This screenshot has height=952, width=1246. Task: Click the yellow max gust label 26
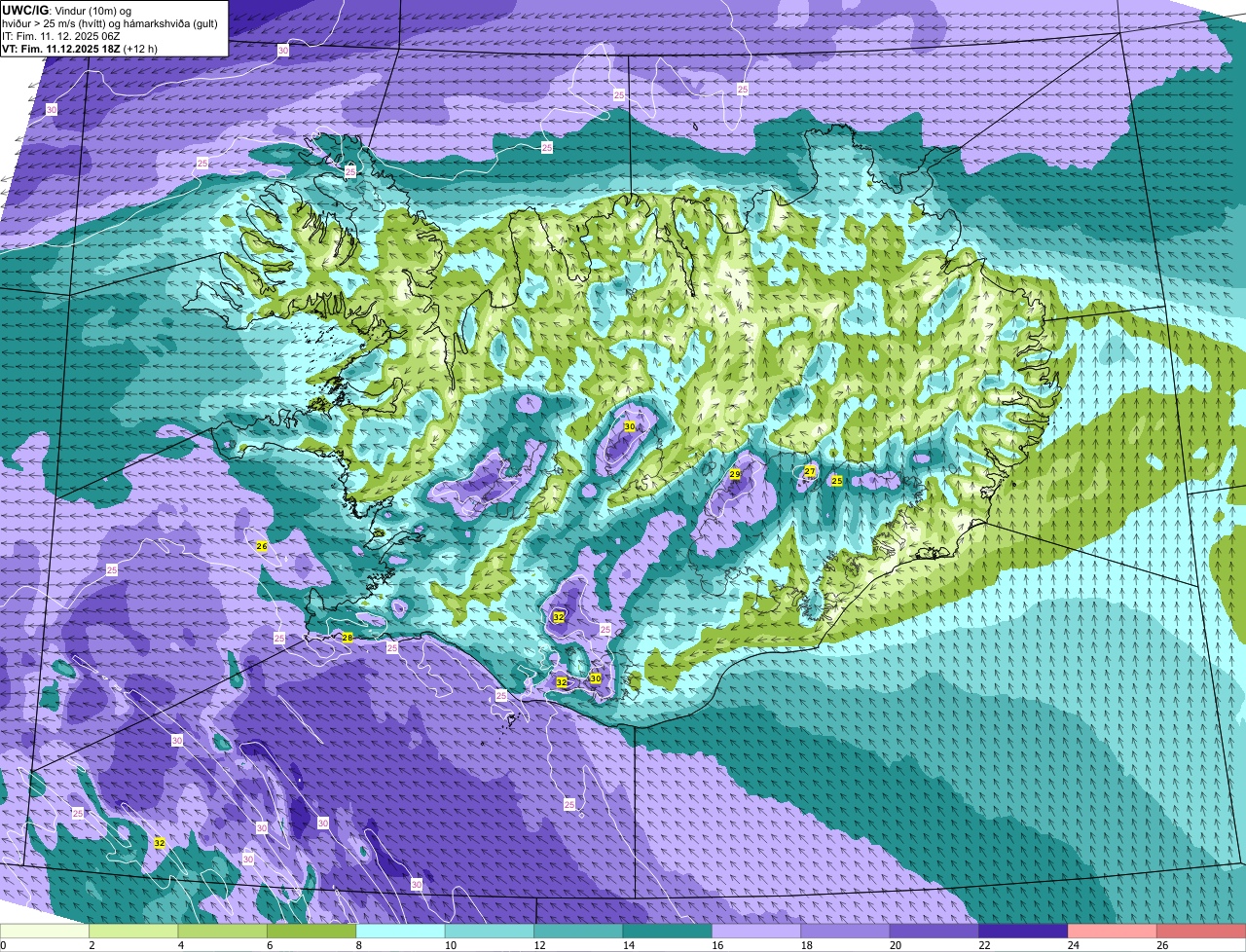coord(261,546)
